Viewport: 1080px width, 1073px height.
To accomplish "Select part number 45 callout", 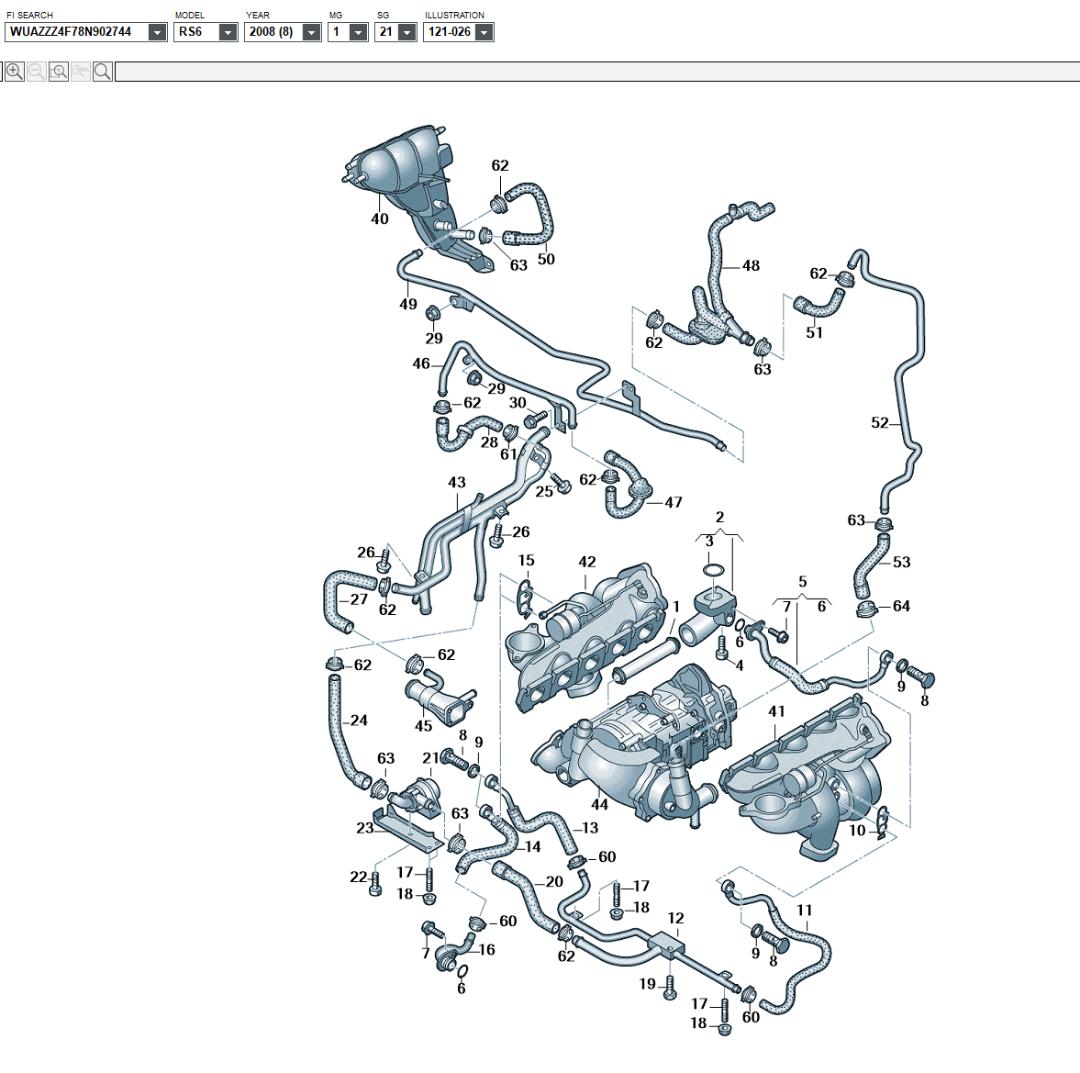I will (423, 726).
